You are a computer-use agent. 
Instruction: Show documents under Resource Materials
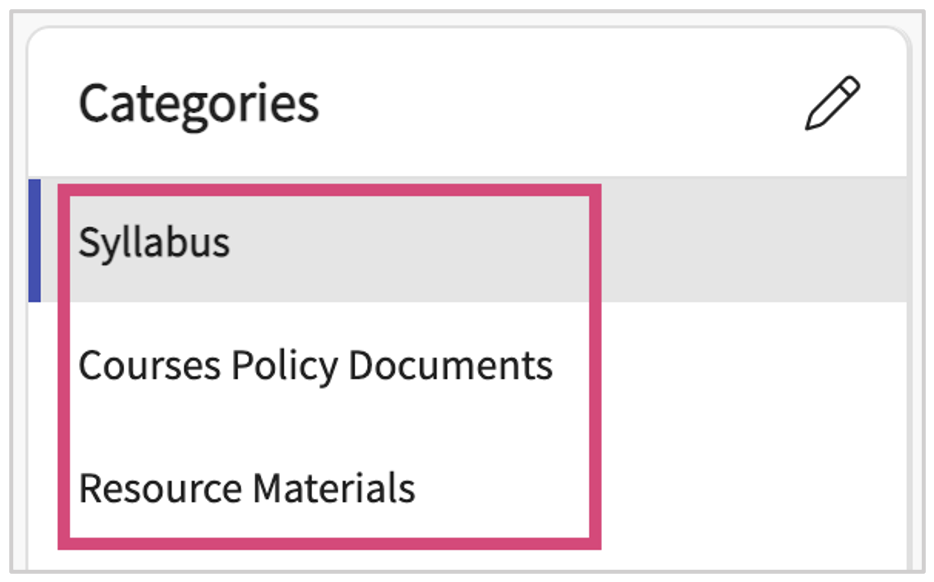[247, 489]
